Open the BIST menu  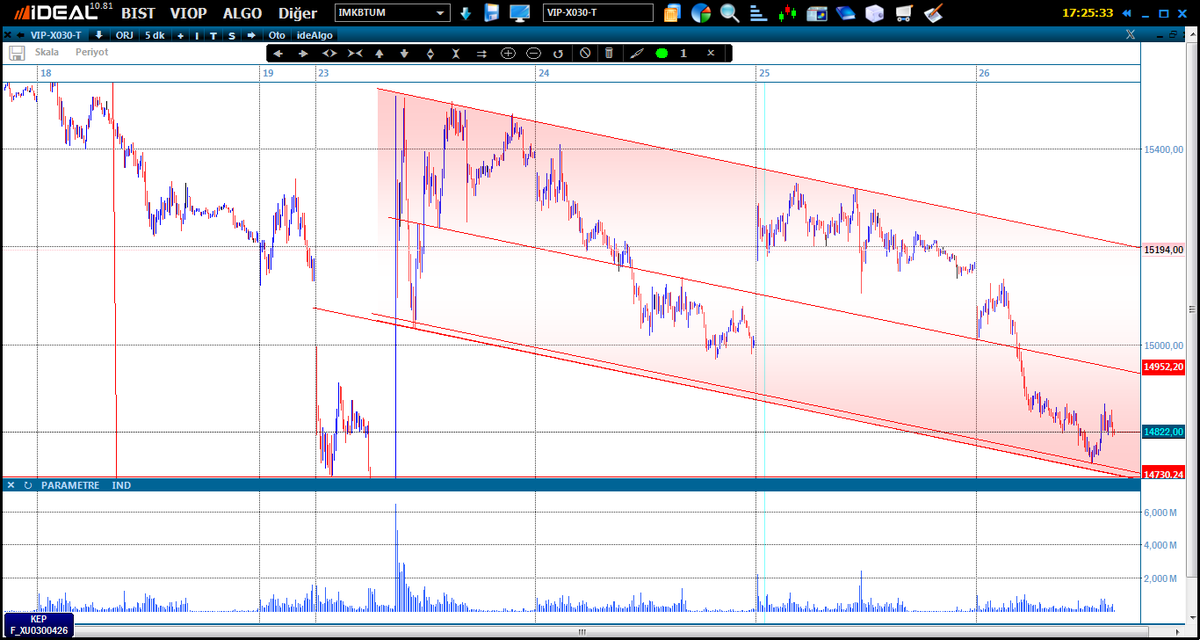138,13
